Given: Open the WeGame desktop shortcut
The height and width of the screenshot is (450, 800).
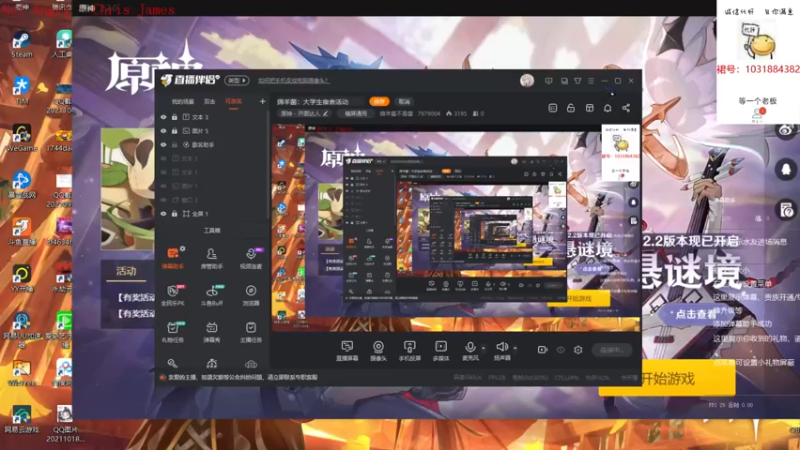Looking at the screenshot, I should point(21,138).
